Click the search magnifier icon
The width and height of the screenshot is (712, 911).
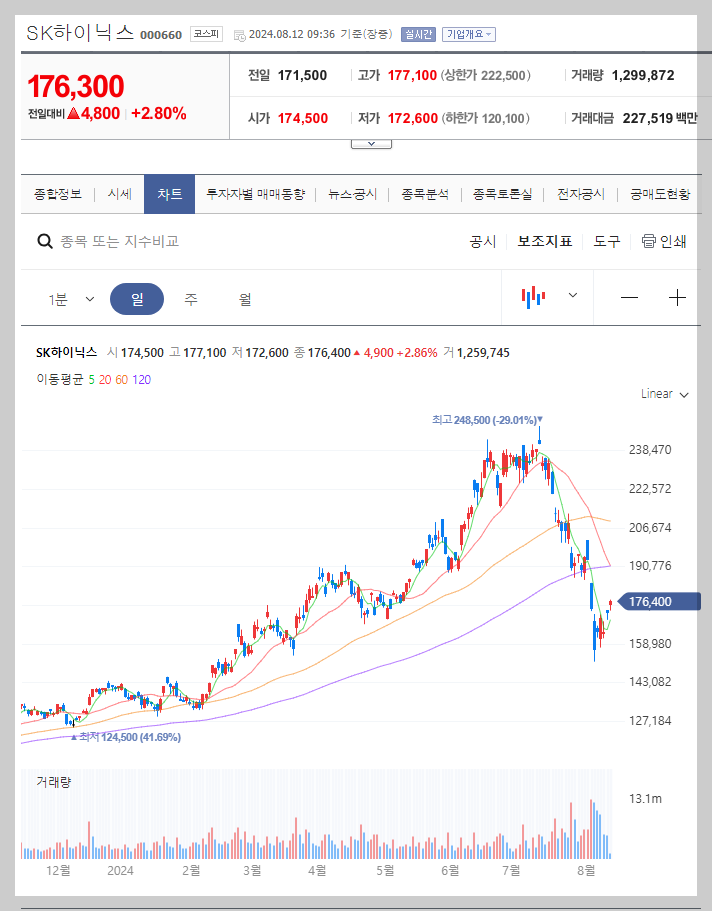point(44,241)
